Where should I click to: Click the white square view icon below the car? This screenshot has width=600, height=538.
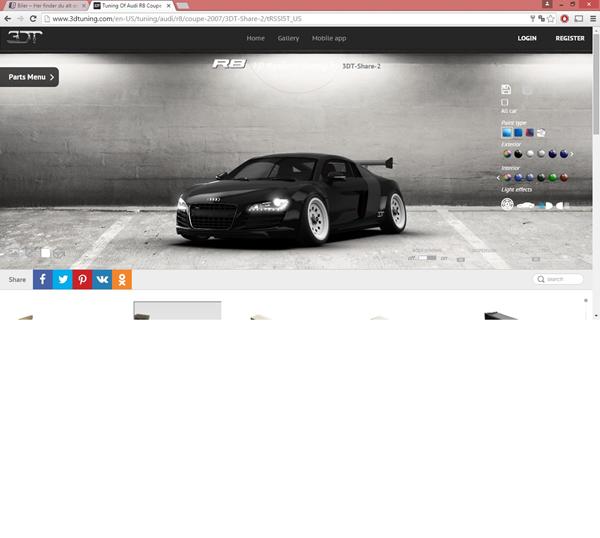pos(46,253)
